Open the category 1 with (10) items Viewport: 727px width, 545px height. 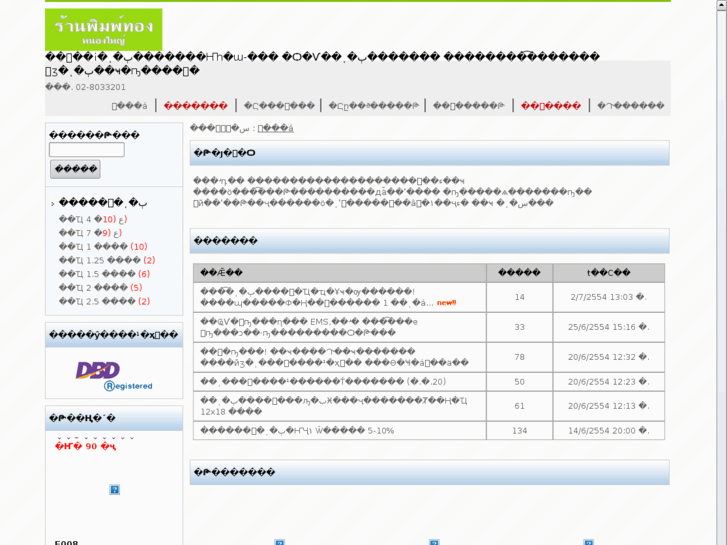103,246
